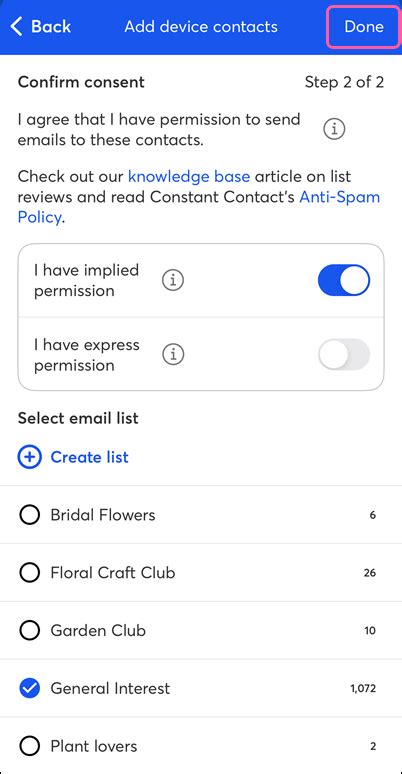Tap the General Interest 1,072 count
Viewport: 402px width, 774px height.
click(363, 688)
